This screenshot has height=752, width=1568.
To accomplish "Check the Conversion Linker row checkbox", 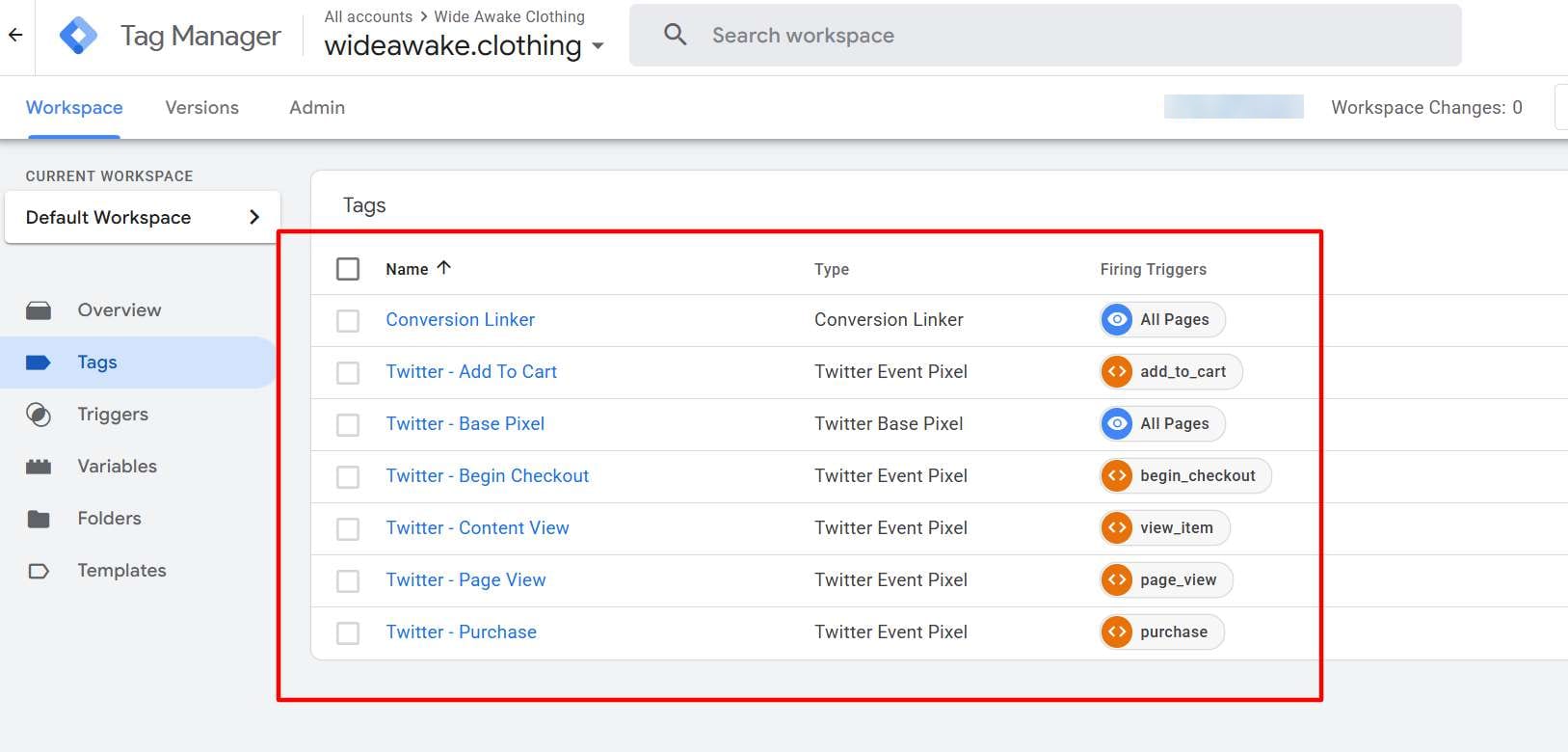I will tap(348, 320).
